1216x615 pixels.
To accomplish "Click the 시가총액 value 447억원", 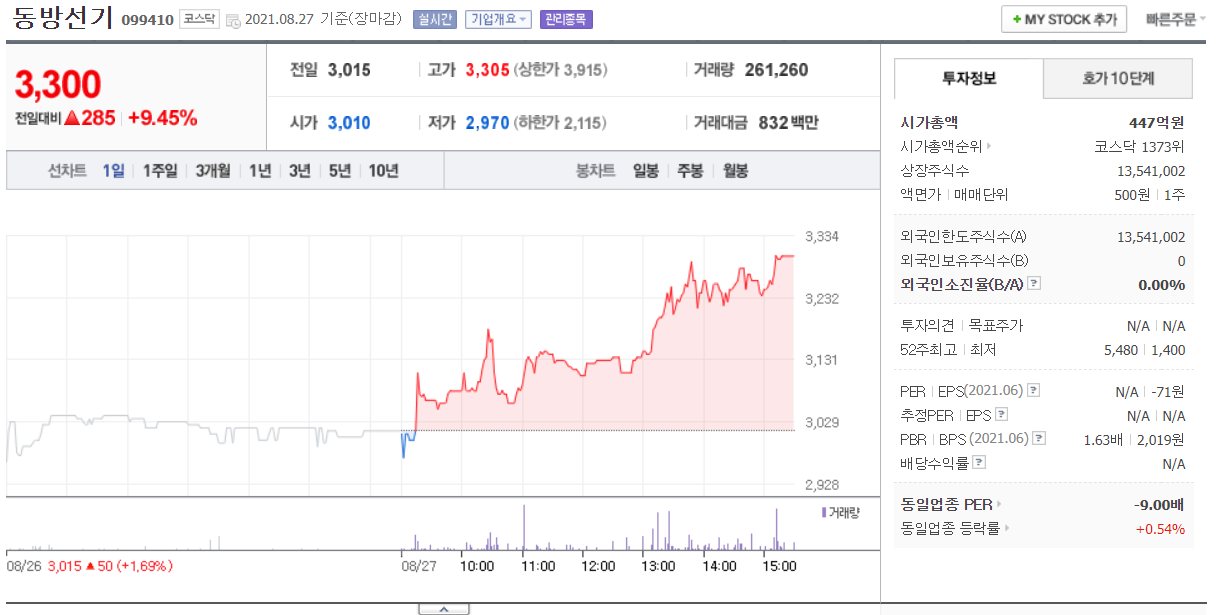I will coord(1156,123).
